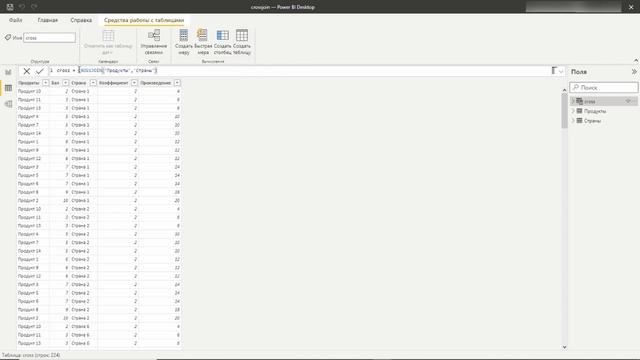This screenshot has height=360, width=640.
Task: Click Создать меру (new measure) icon
Action: 184,35
